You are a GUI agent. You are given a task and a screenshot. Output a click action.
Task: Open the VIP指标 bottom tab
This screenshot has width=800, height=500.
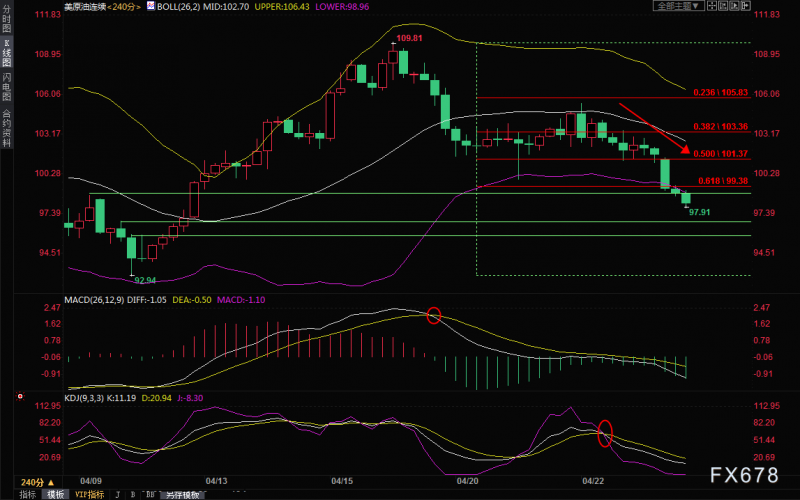tap(89, 494)
